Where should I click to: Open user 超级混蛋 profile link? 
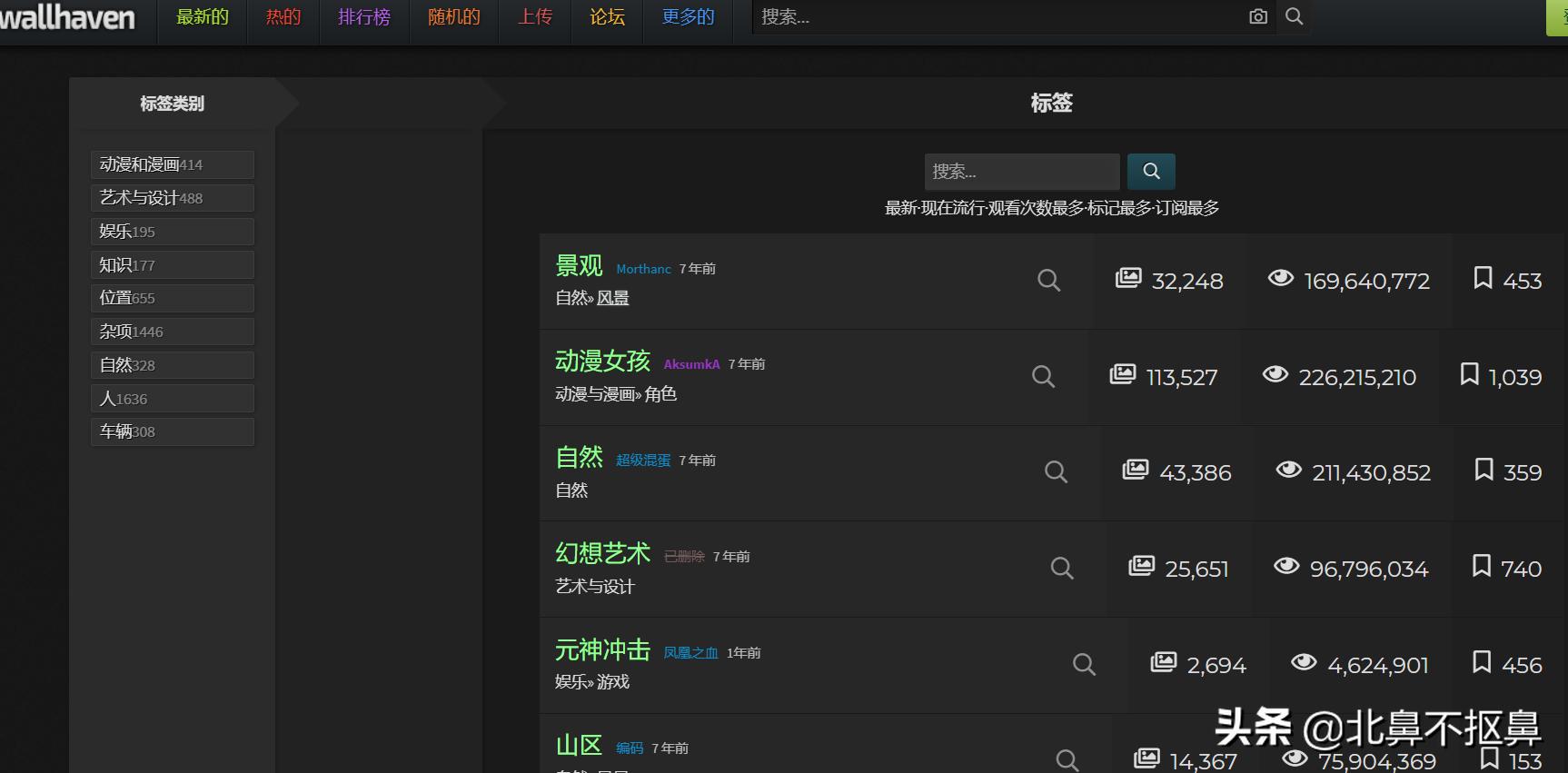pos(643,461)
